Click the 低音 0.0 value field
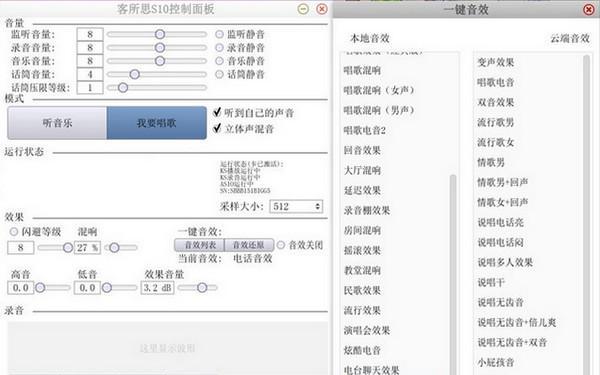 click(87, 288)
